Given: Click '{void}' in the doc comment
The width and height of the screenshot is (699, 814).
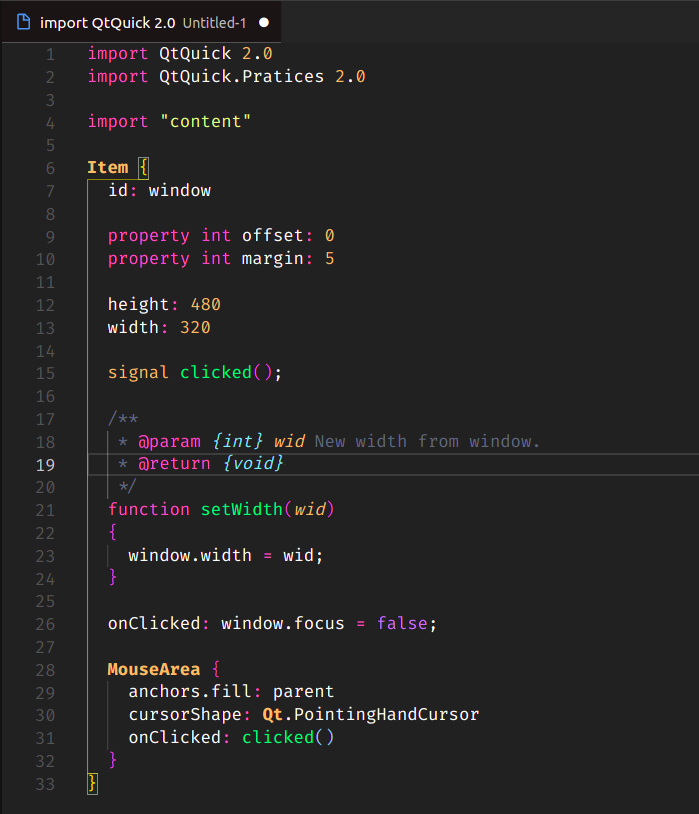Looking at the screenshot, I should pyautogui.click(x=253, y=463).
